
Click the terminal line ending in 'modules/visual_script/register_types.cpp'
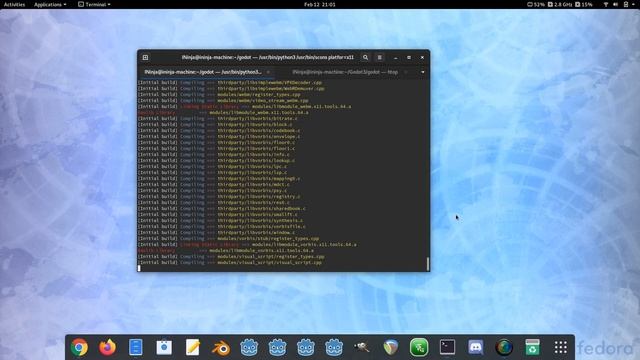[231, 256]
